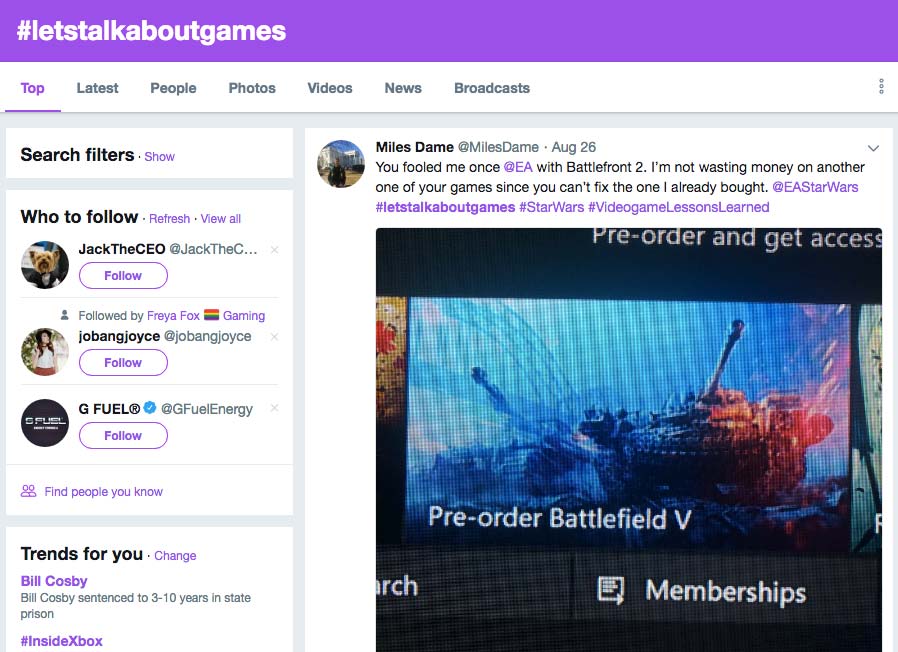The image size is (898, 652).
Task: Click the #letstalkaboutgames hashtag in the tweet
Action: (x=446, y=207)
